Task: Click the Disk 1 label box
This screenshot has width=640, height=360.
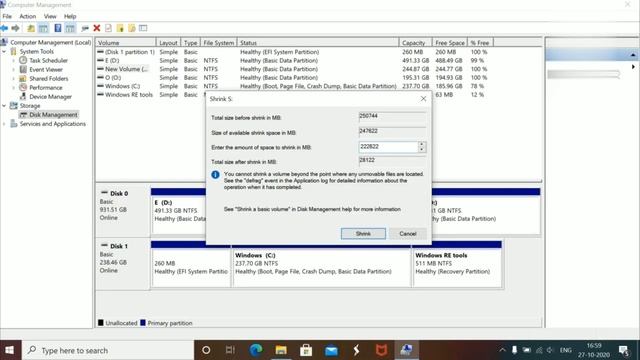Action: pos(123,263)
